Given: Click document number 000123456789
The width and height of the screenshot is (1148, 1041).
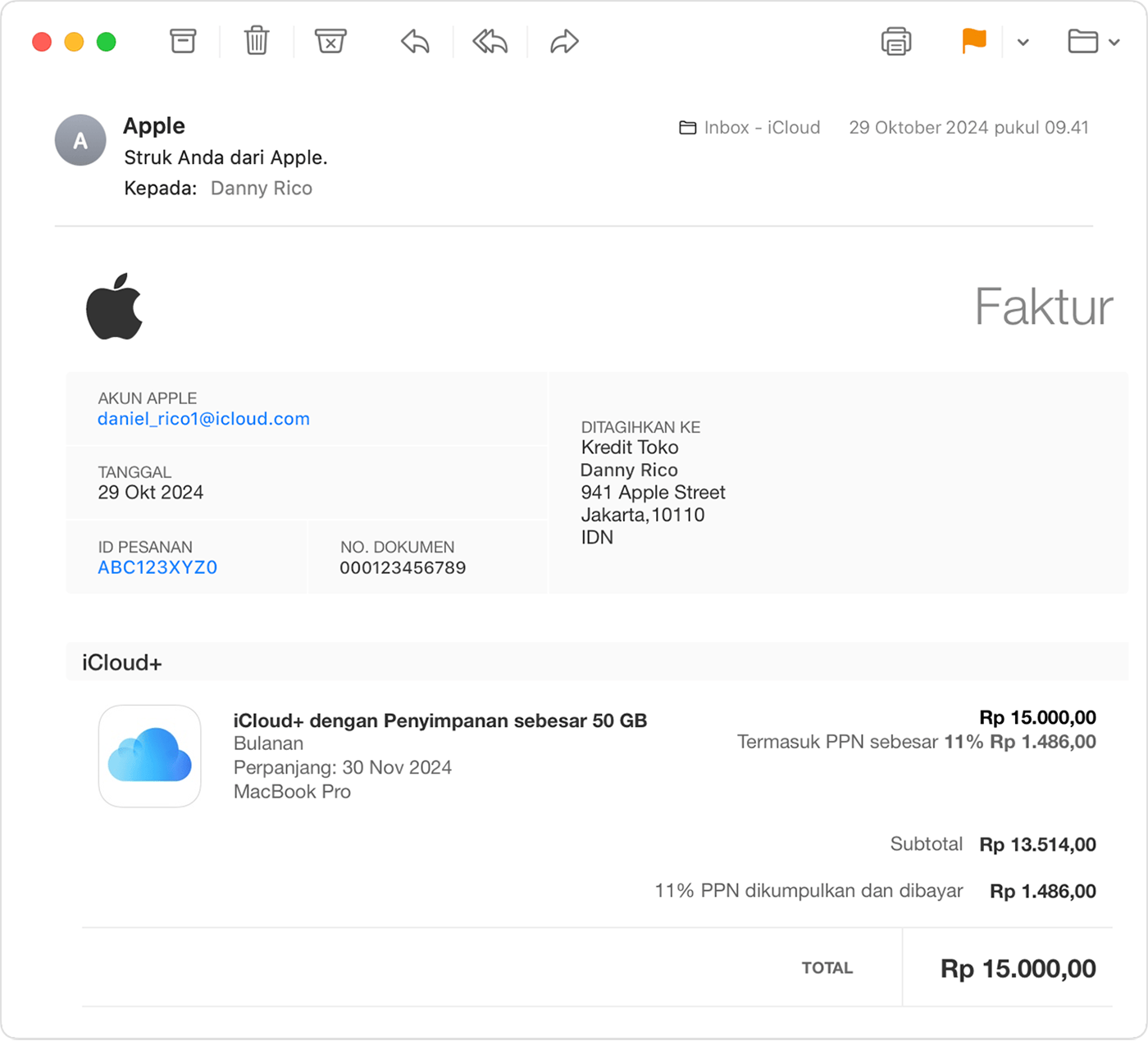Looking at the screenshot, I should 403,567.
